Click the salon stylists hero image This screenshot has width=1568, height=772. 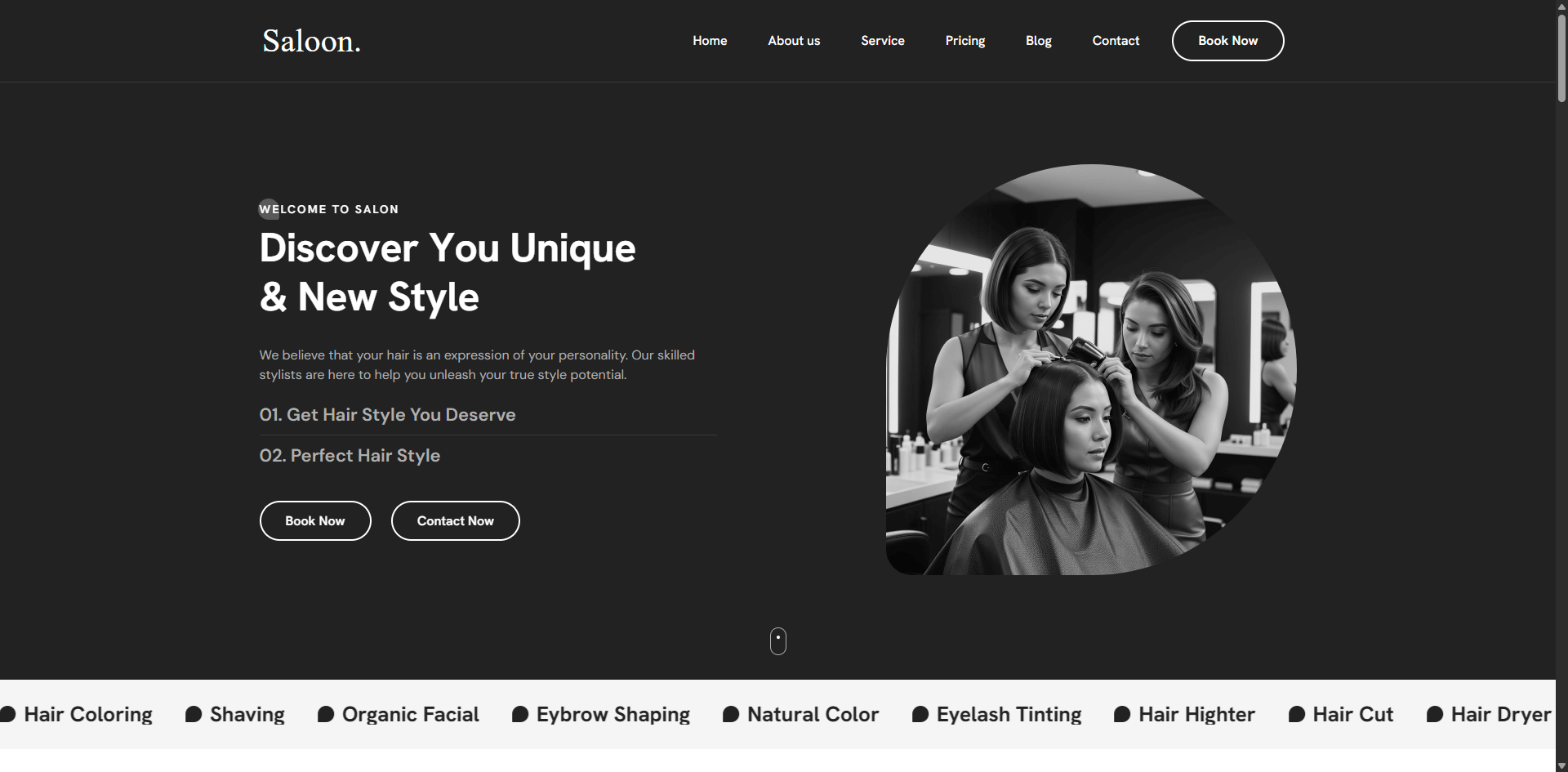(x=1090, y=370)
